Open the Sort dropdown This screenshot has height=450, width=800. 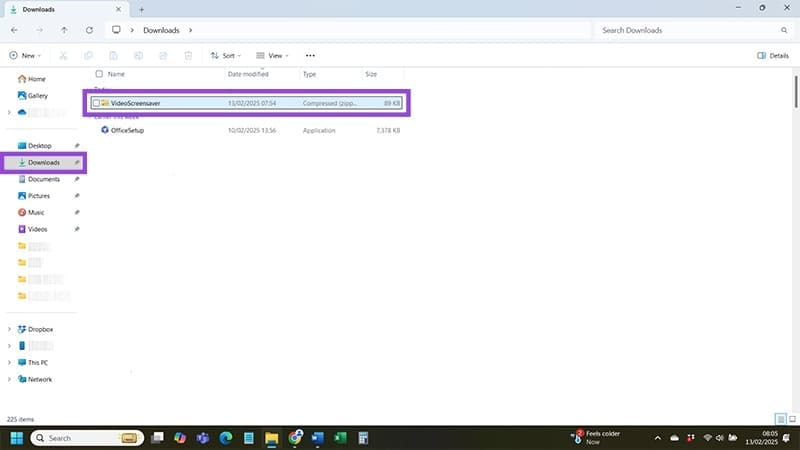pos(226,56)
